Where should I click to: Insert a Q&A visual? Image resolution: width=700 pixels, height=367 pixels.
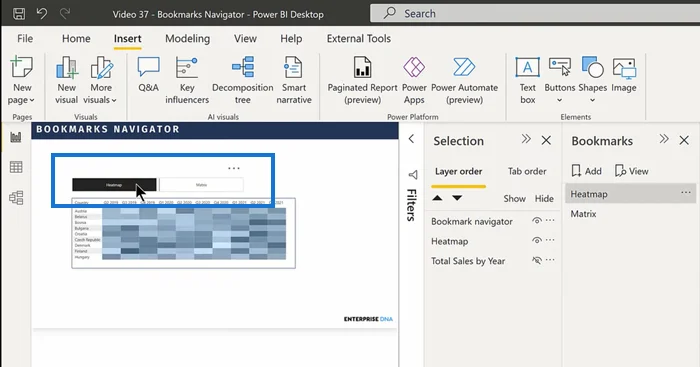[x=148, y=75]
